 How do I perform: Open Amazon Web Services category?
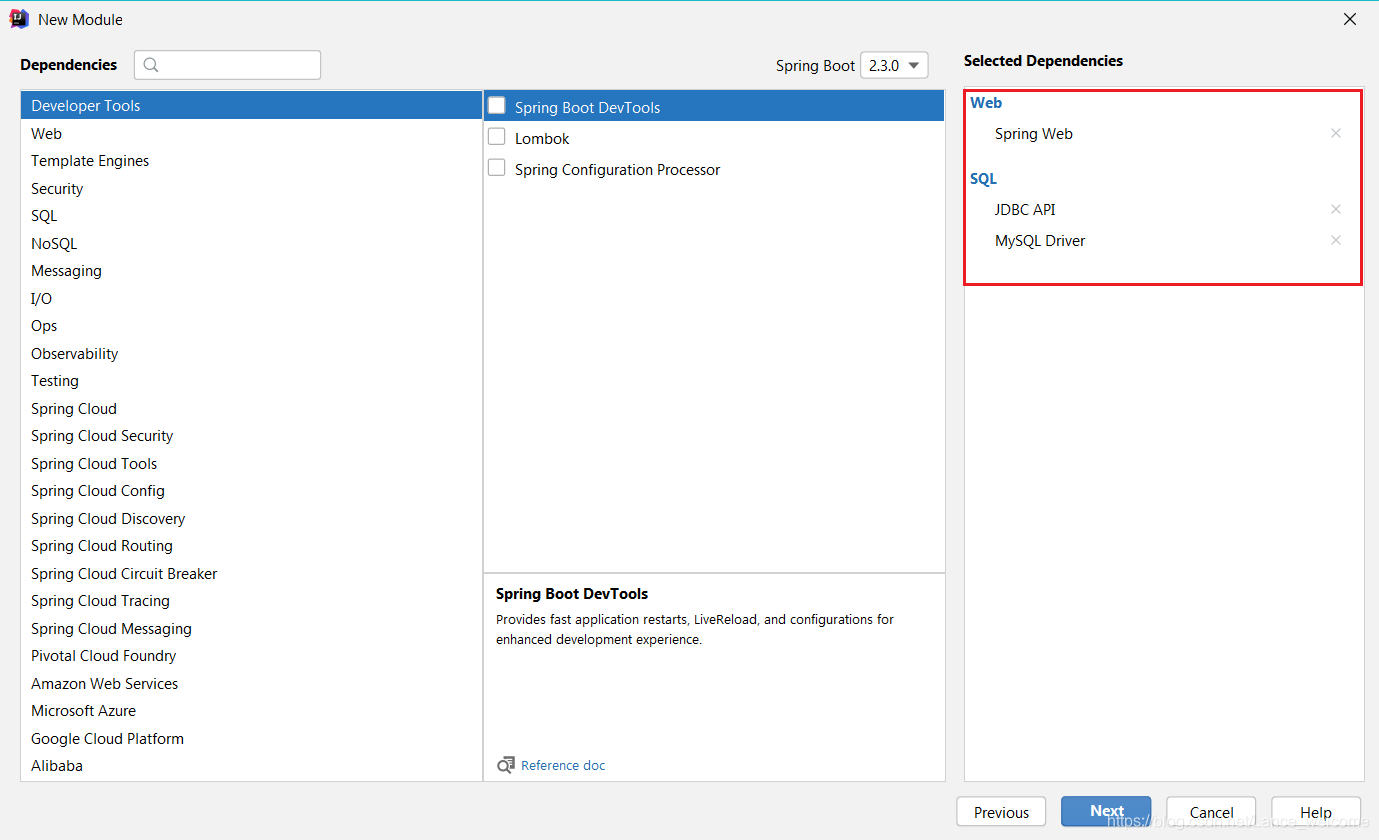pos(251,683)
